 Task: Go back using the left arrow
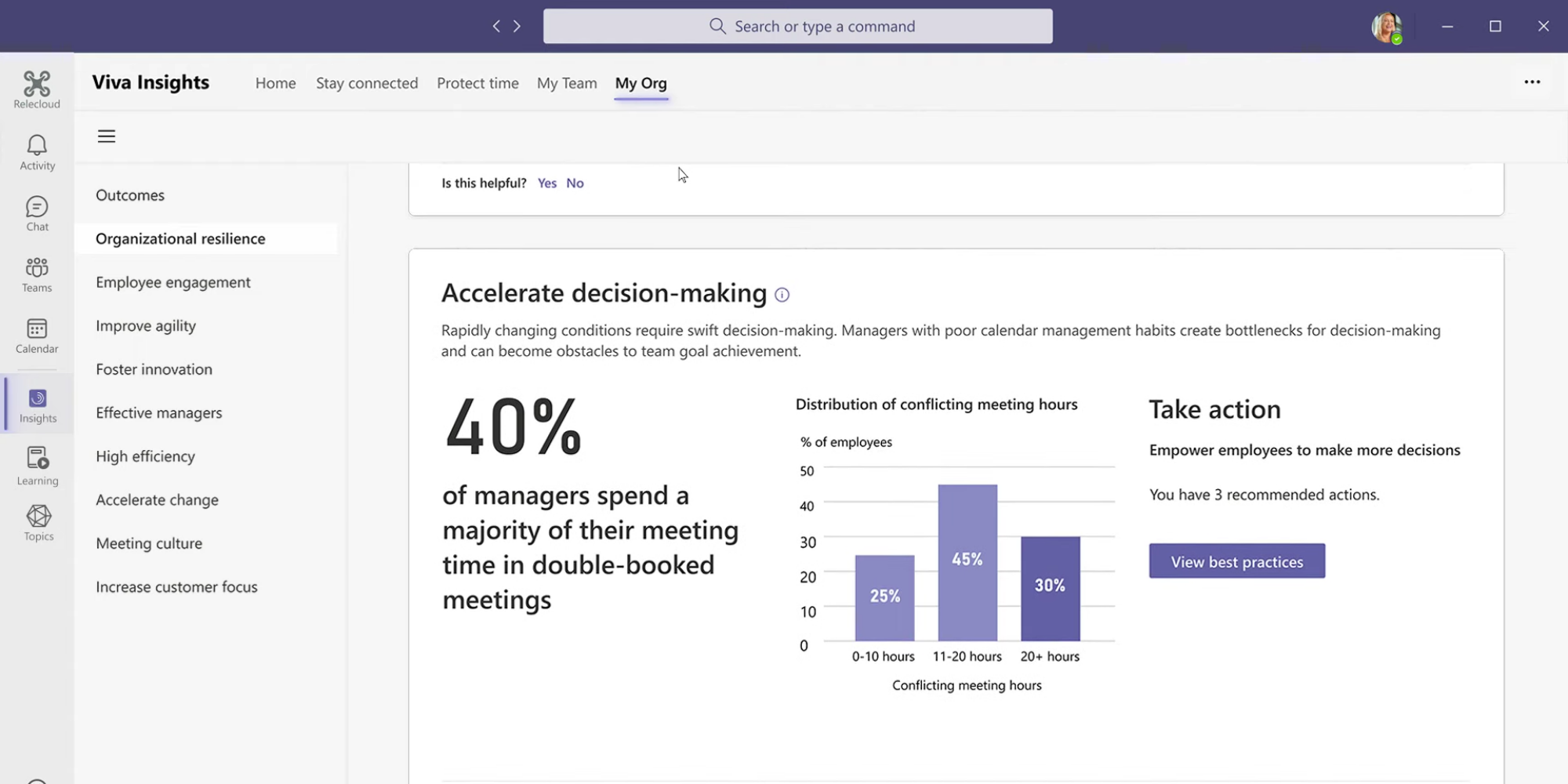pos(496,27)
